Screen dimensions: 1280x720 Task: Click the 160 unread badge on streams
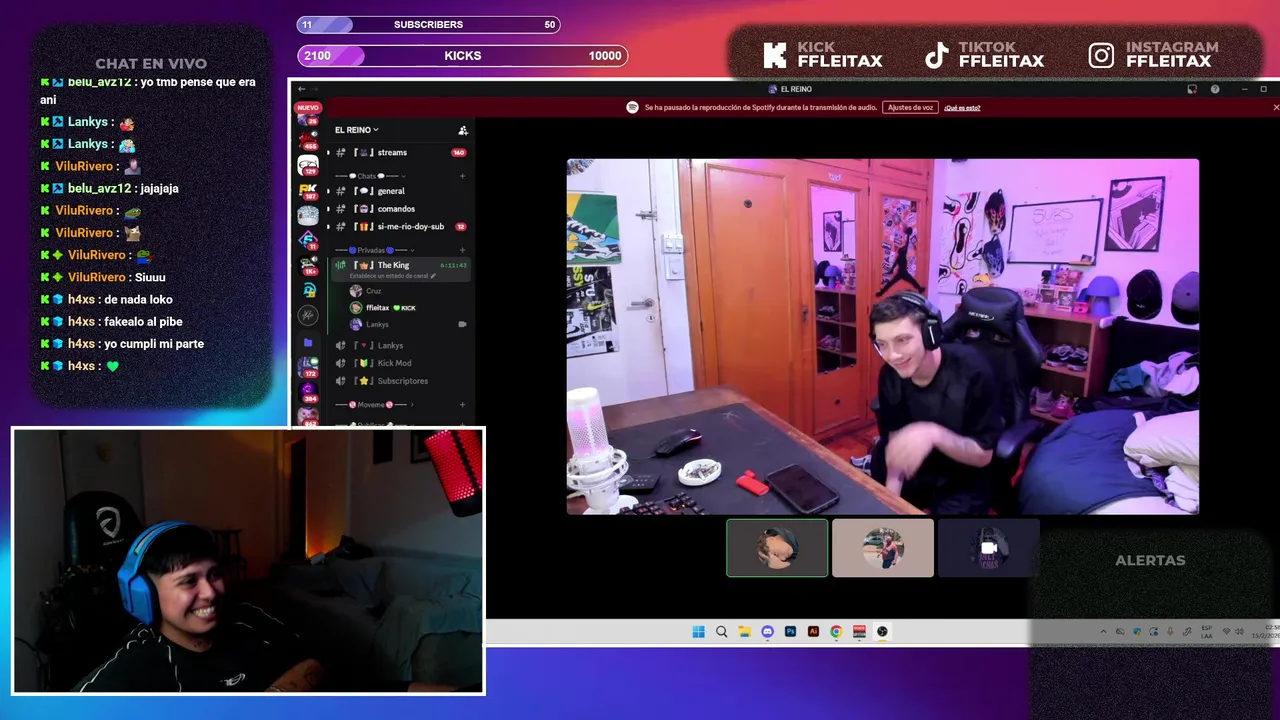click(458, 153)
